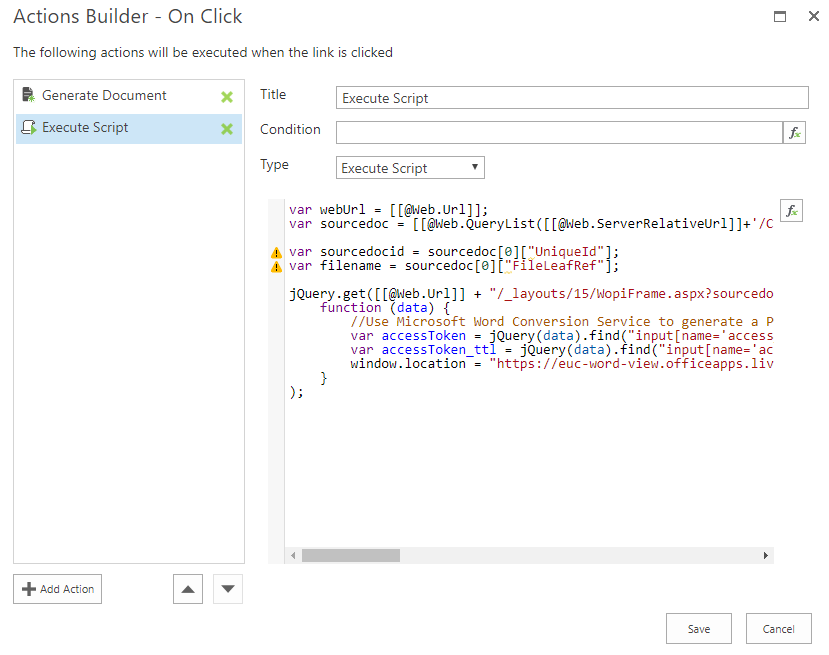
Task: Click the script editor horizontal scrollbar thumb
Action: click(x=350, y=555)
